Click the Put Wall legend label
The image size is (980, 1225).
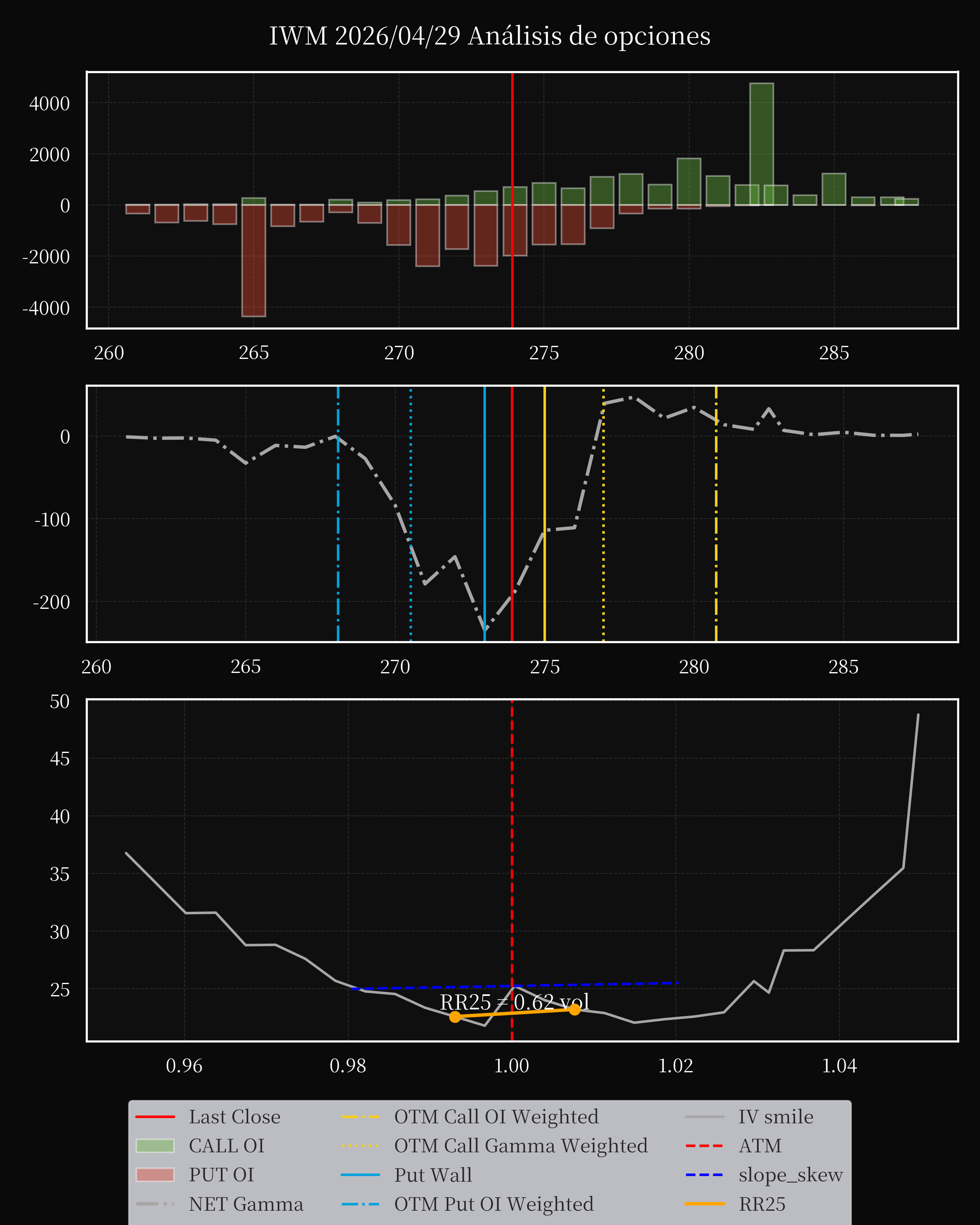pyautogui.click(x=433, y=1175)
